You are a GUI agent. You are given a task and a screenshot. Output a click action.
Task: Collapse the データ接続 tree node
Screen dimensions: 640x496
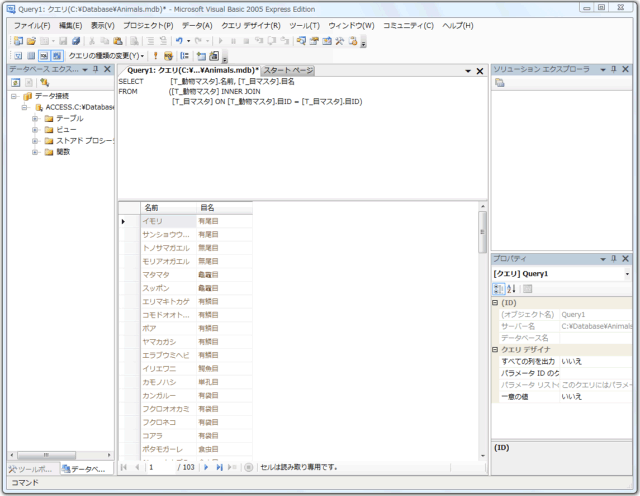[x=14, y=96]
